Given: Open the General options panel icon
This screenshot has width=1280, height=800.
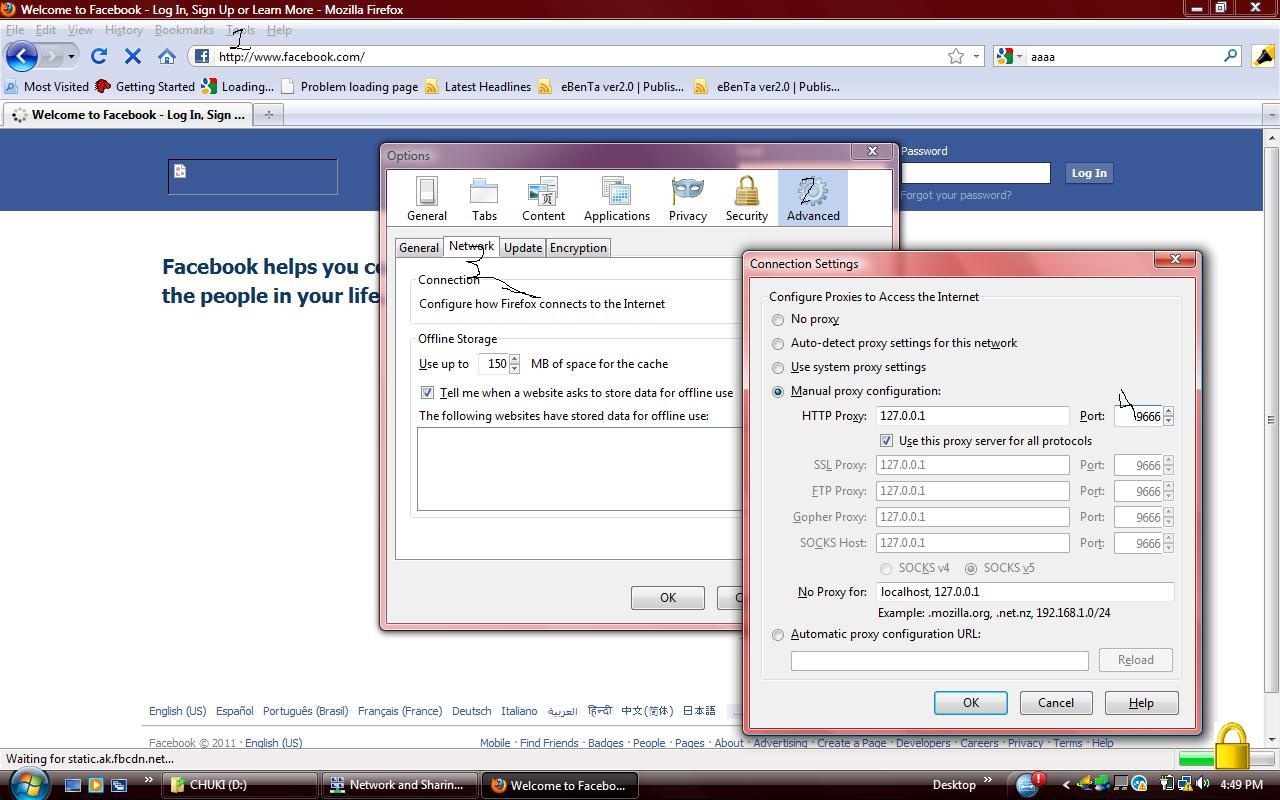Looking at the screenshot, I should 426,198.
